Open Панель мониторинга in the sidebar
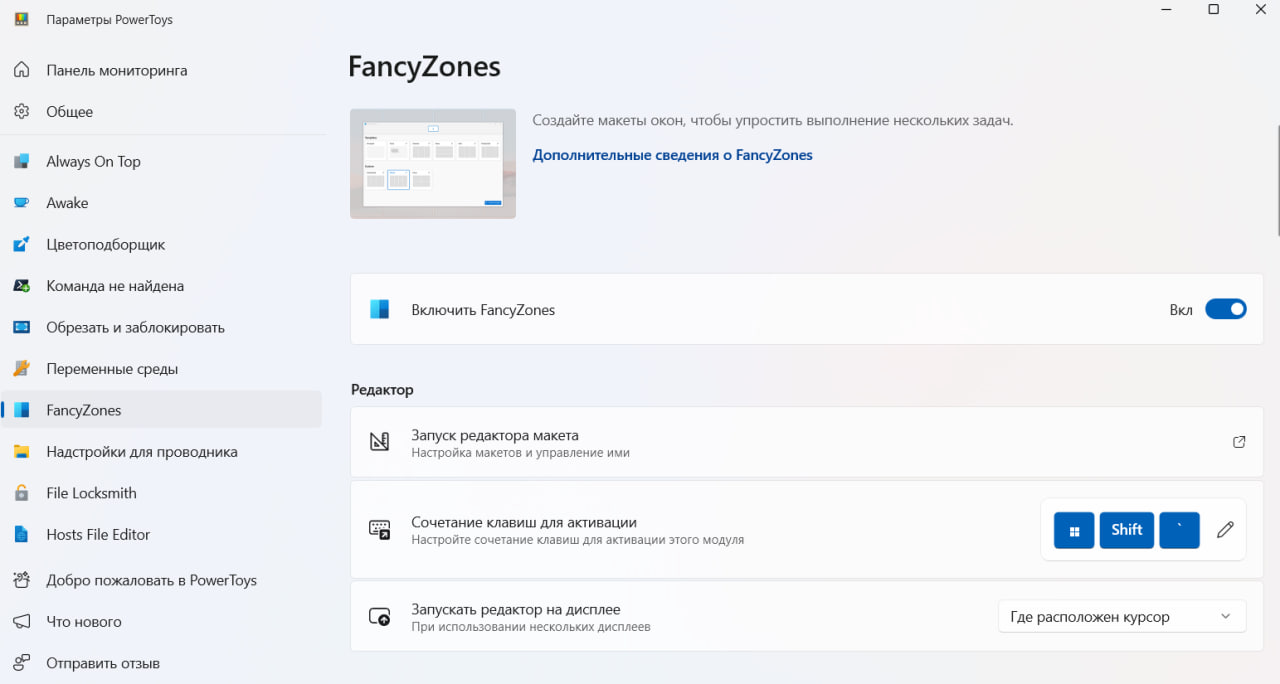 [116, 71]
